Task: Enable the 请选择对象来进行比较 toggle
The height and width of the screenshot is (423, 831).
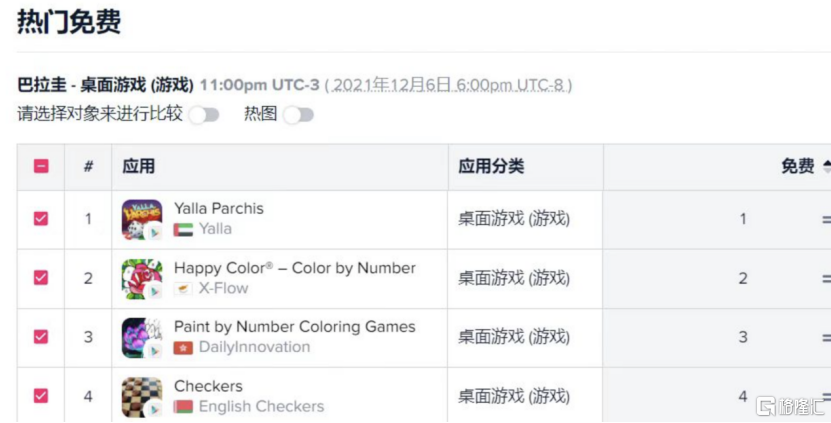Action: (x=204, y=115)
